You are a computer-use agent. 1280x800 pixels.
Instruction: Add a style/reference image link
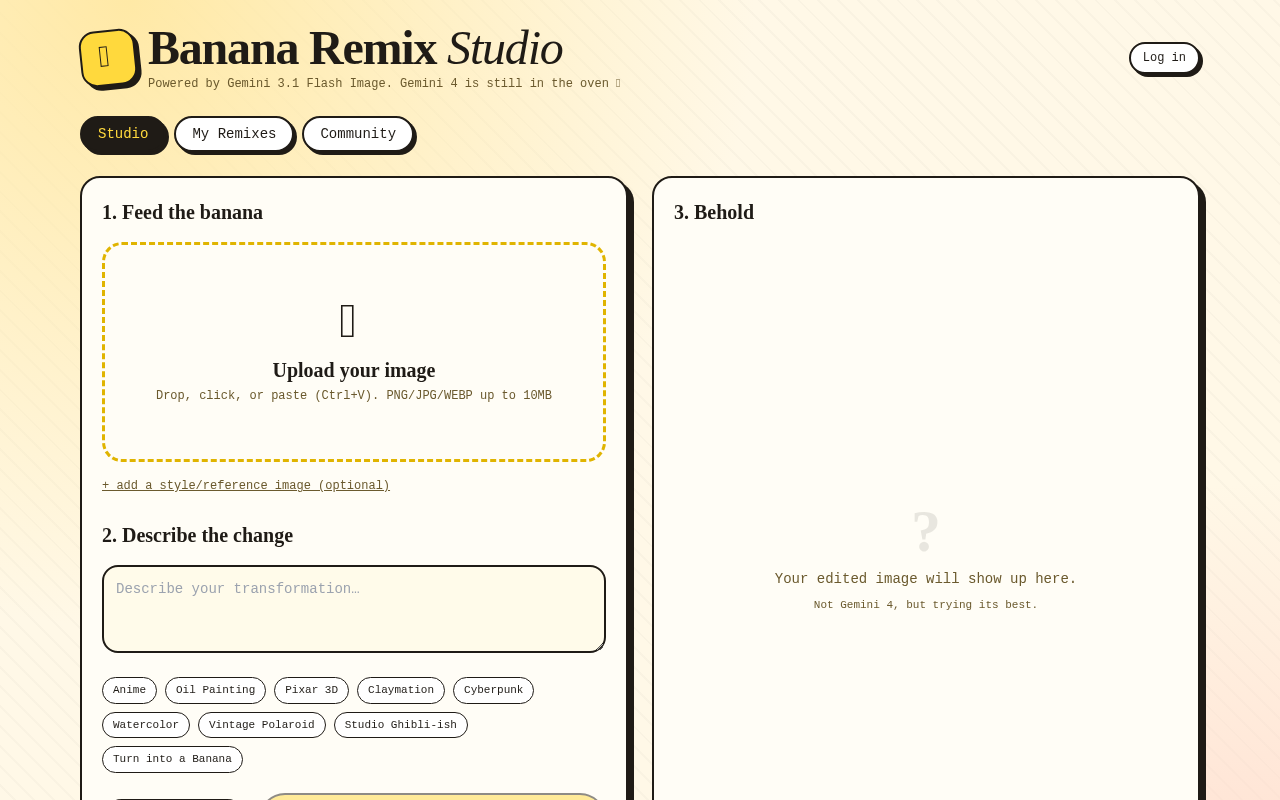pyautogui.click(x=246, y=486)
